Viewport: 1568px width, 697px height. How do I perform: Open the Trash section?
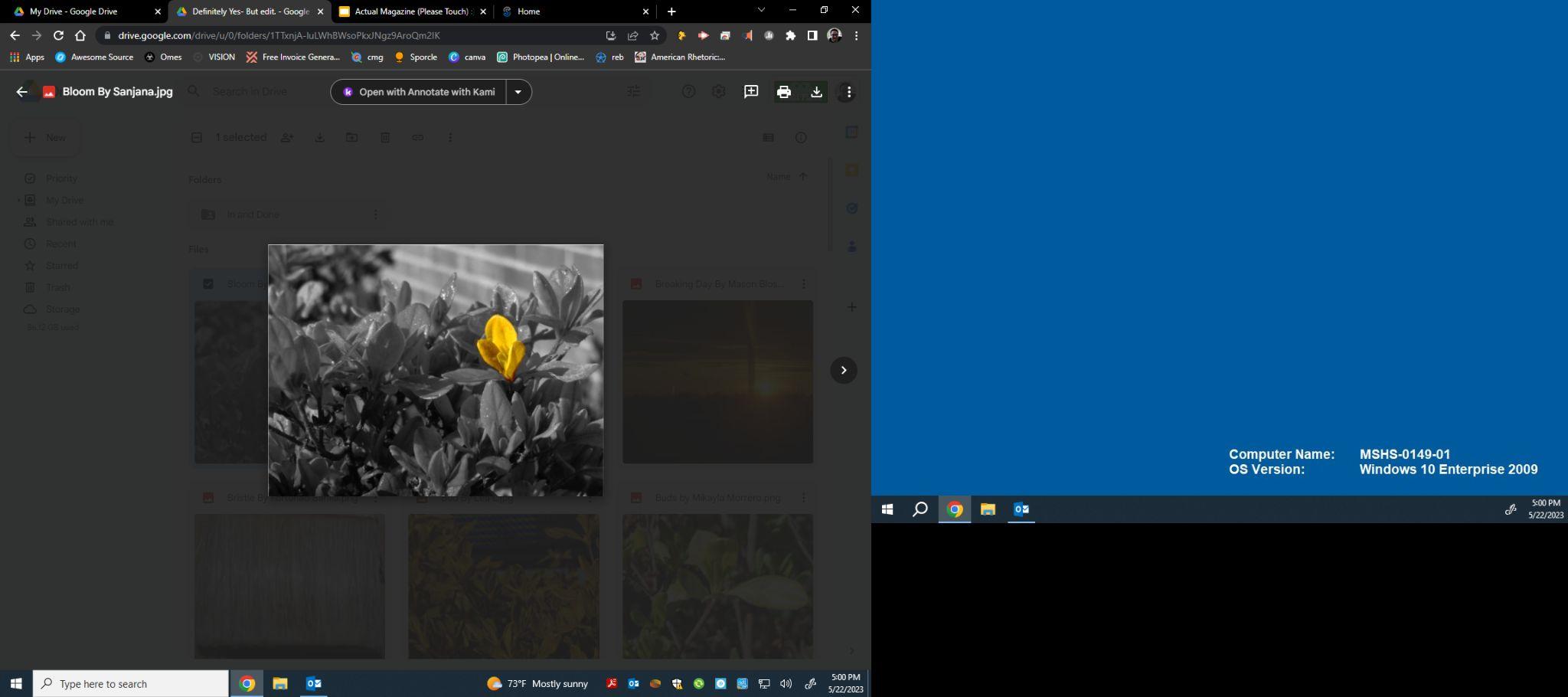point(58,288)
